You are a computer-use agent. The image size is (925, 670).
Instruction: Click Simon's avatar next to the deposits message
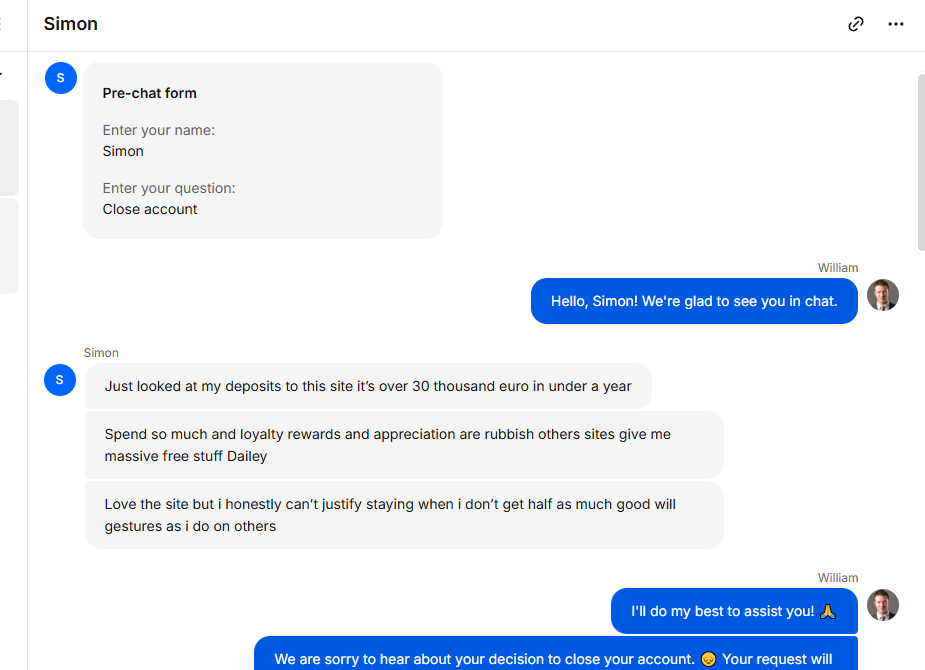pyautogui.click(x=60, y=380)
